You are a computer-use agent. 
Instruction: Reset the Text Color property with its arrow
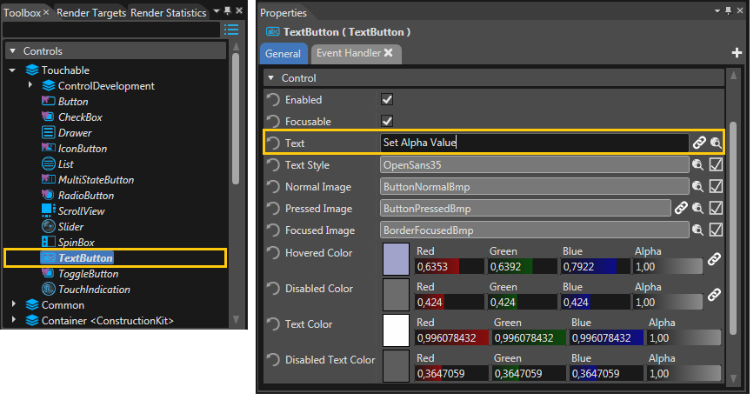[x=273, y=324]
